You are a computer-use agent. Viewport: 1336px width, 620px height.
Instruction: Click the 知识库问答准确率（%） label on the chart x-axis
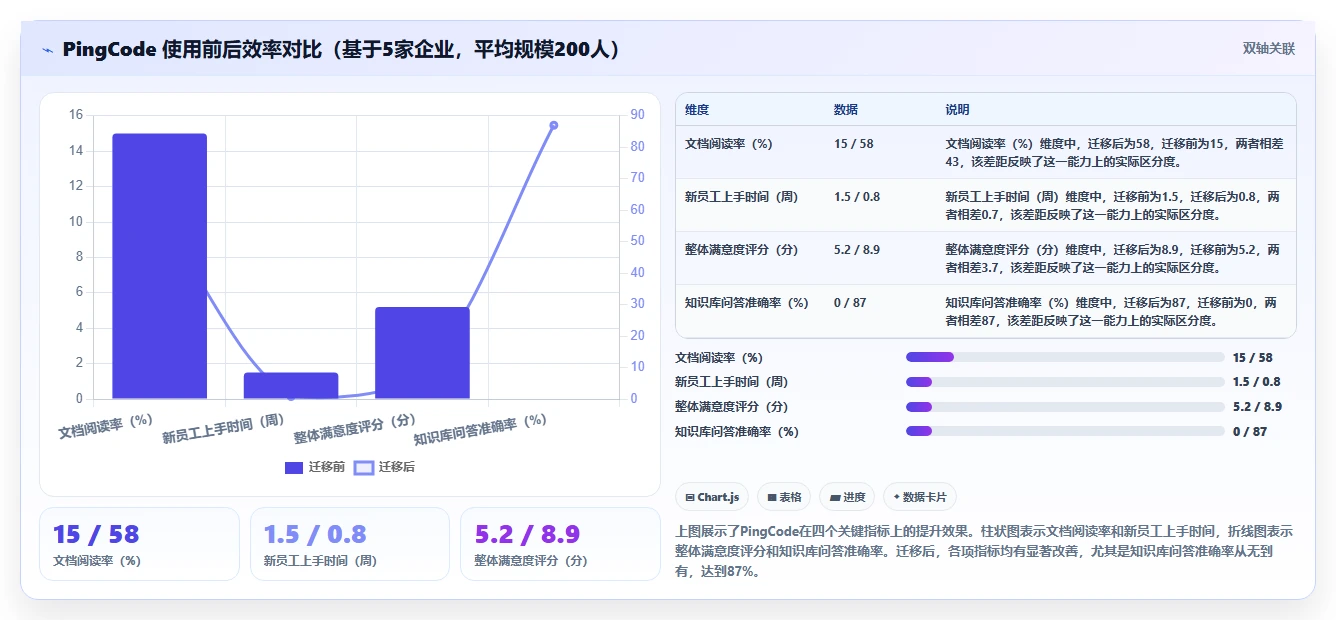(480, 430)
